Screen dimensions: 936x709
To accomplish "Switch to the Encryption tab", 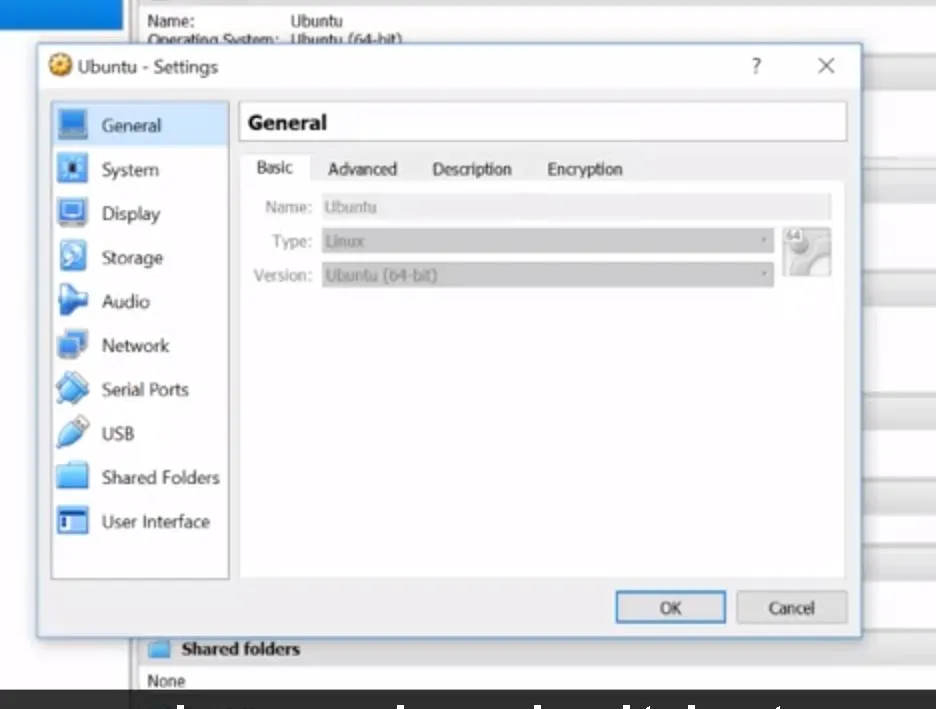I will (x=585, y=169).
